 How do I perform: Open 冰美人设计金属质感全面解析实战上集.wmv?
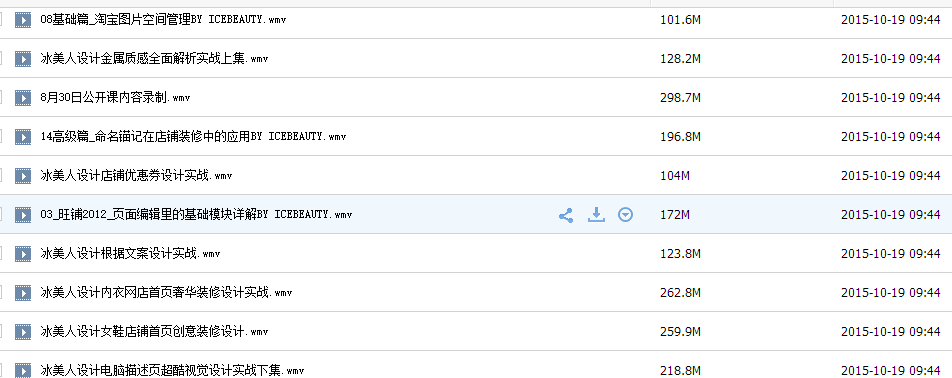point(154,59)
